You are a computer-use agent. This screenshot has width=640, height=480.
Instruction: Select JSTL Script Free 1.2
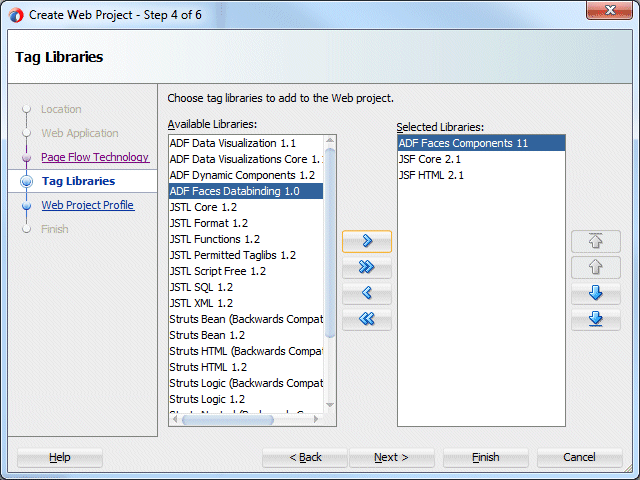pyautogui.click(x=246, y=271)
